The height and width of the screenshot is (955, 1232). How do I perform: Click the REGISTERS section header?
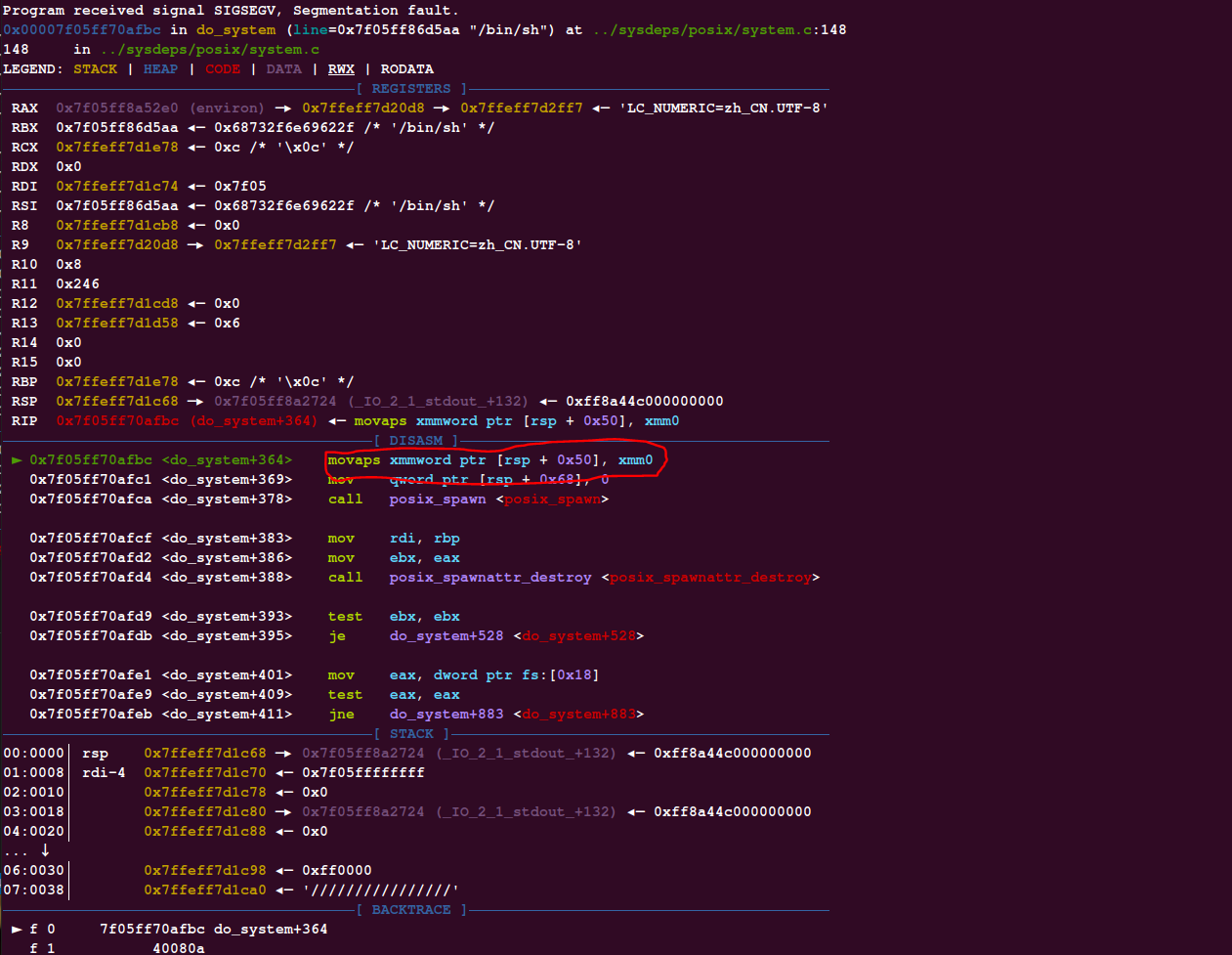tap(411, 89)
